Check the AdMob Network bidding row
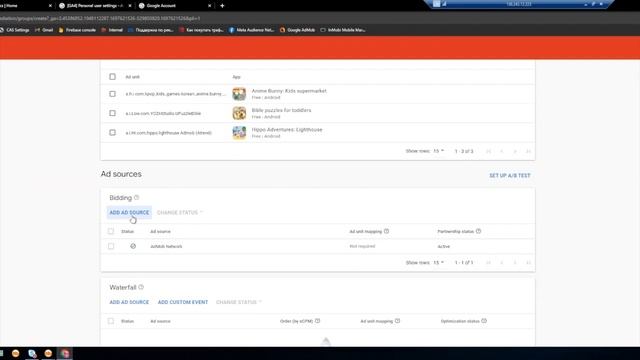Viewport: 640px width, 360px height. 111,246
